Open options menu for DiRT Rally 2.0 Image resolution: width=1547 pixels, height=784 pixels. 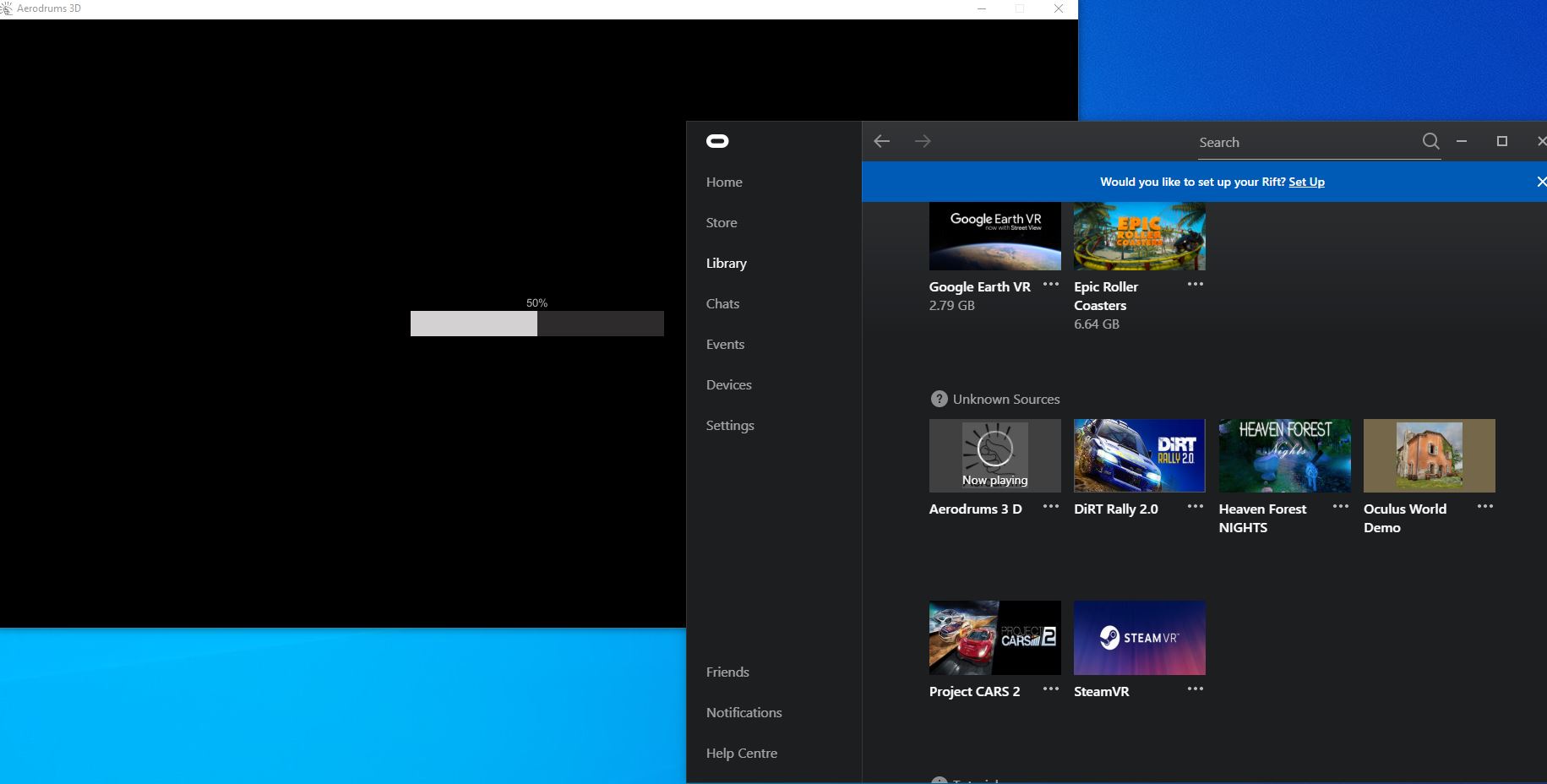tap(1196, 507)
